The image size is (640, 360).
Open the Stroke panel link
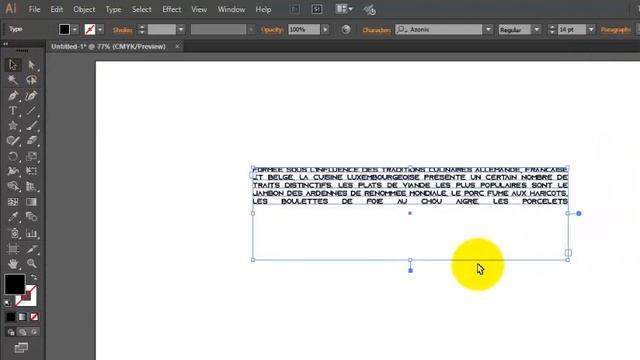click(122, 30)
